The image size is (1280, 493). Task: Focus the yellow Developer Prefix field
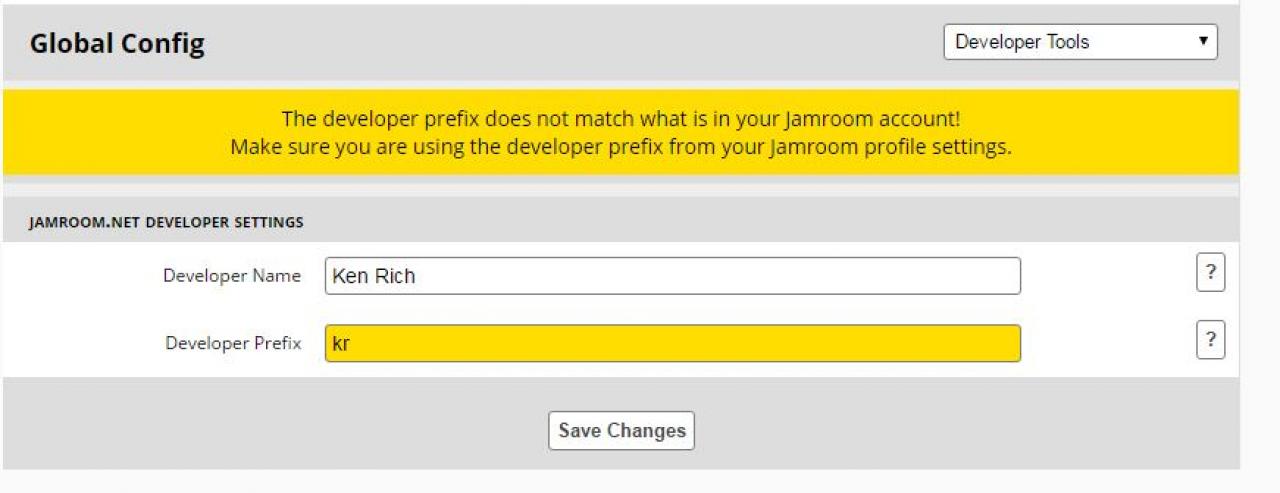[672, 343]
